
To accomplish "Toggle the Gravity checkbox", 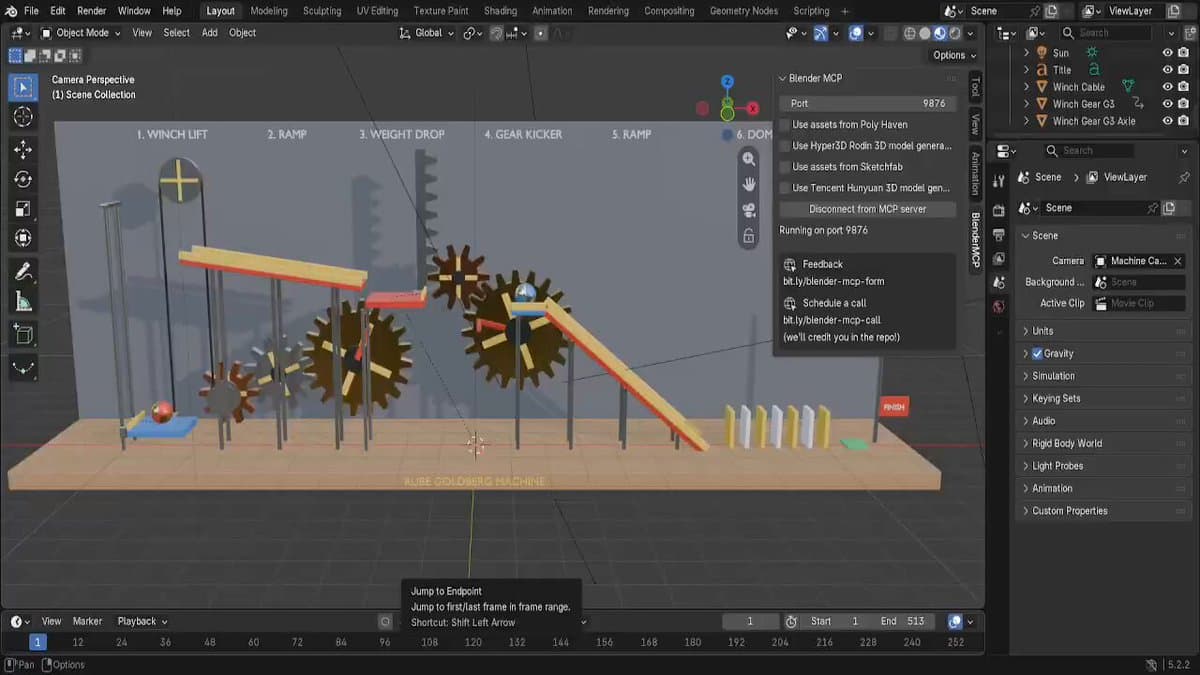I will pyautogui.click(x=1037, y=354).
